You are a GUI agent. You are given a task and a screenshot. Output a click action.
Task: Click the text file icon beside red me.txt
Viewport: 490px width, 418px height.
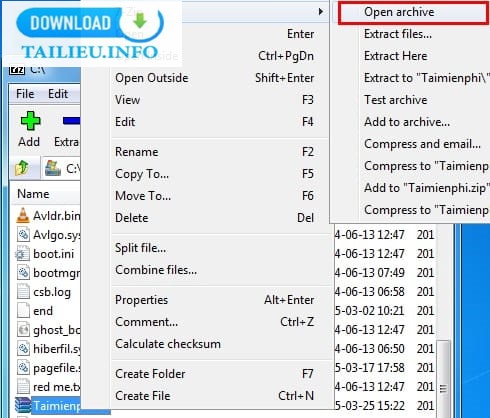[23, 387]
